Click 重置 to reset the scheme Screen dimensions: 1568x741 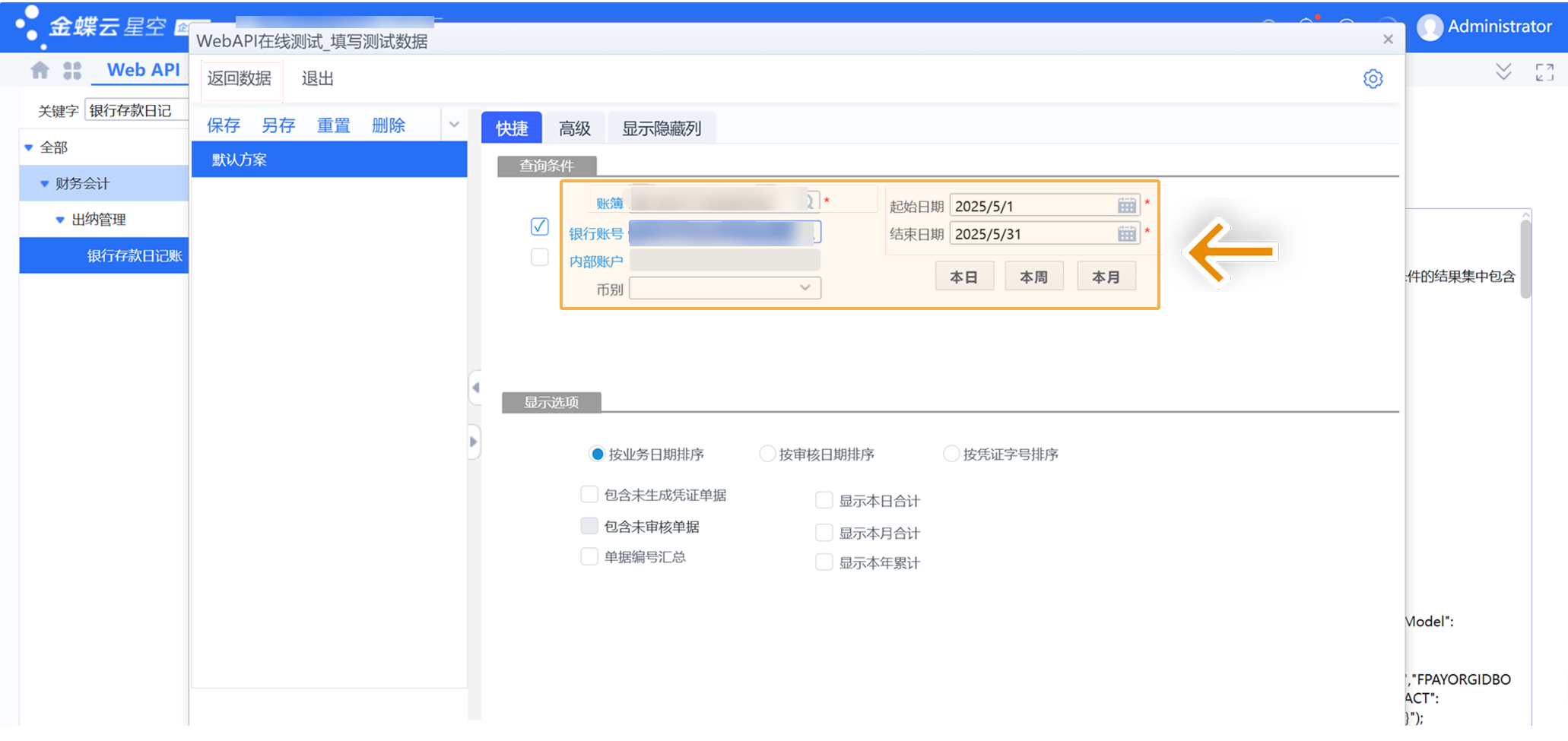[333, 125]
